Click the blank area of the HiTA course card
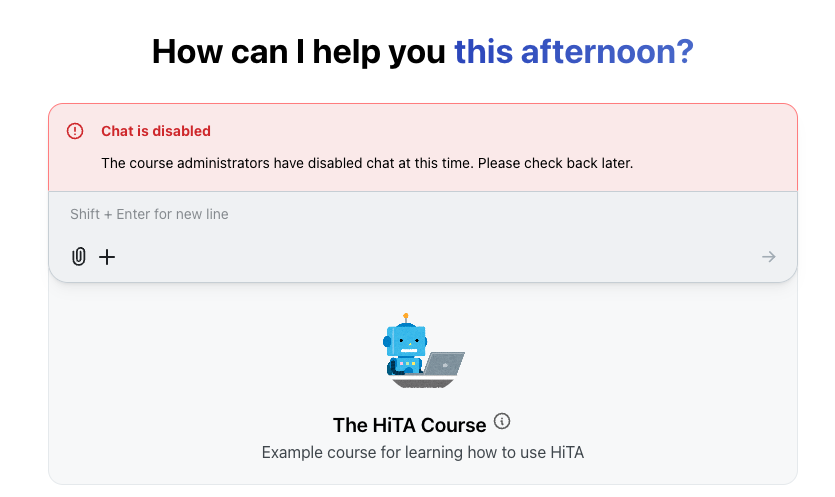 (x=160, y=384)
